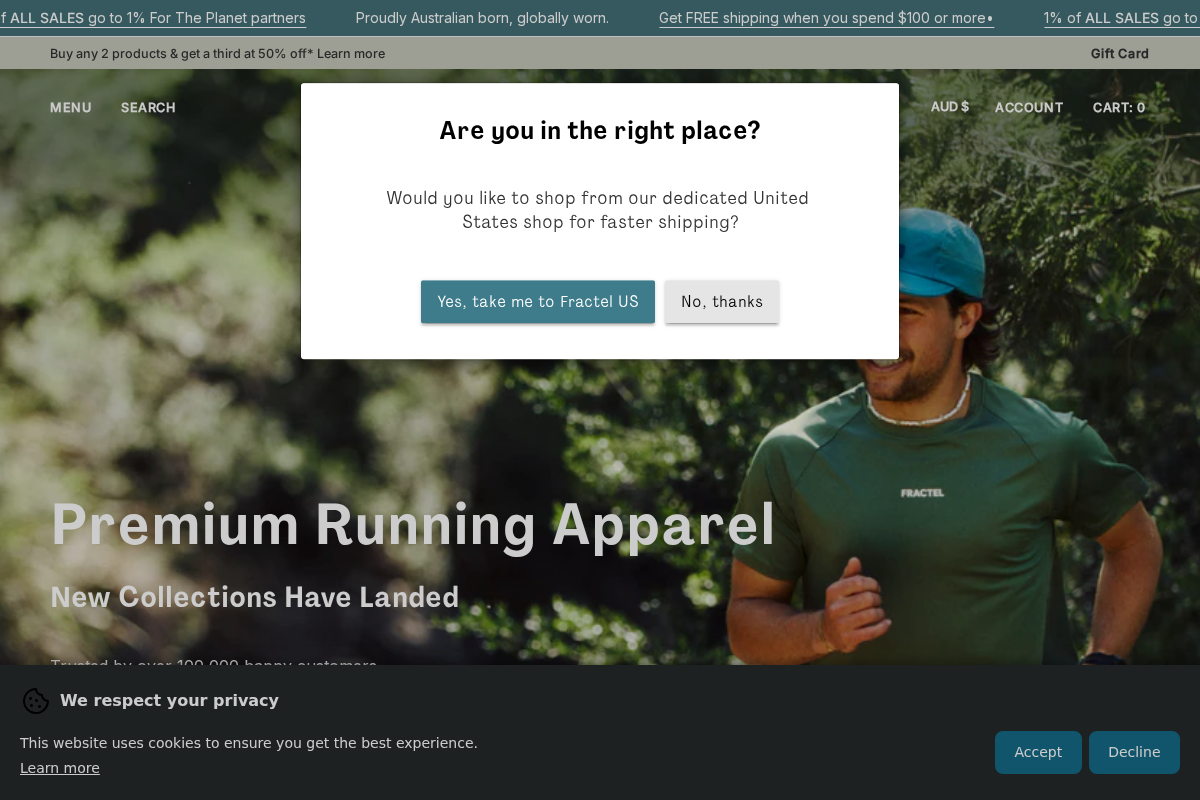Screen dimensions: 1200x800
Task: Click the New Collections Have Landed subheading
Action: coord(255,597)
